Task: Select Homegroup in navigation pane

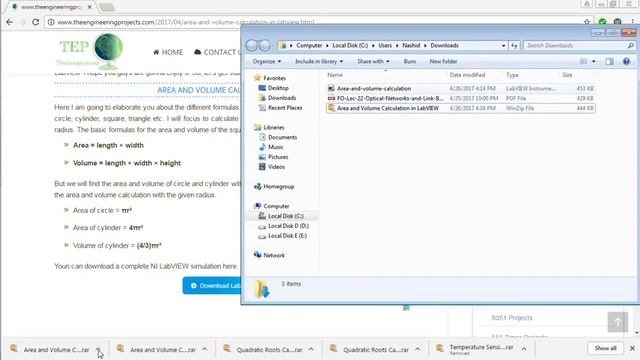Action: pyautogui.click(x=278, y=187)
